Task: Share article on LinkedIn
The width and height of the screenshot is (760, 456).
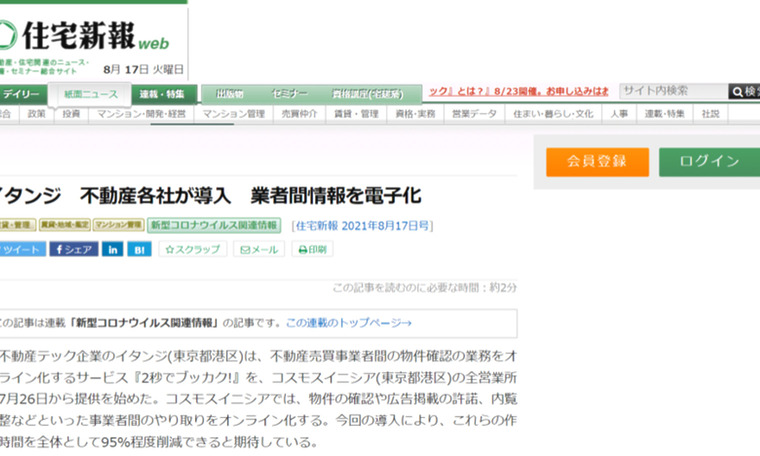Action: [113, 249]
